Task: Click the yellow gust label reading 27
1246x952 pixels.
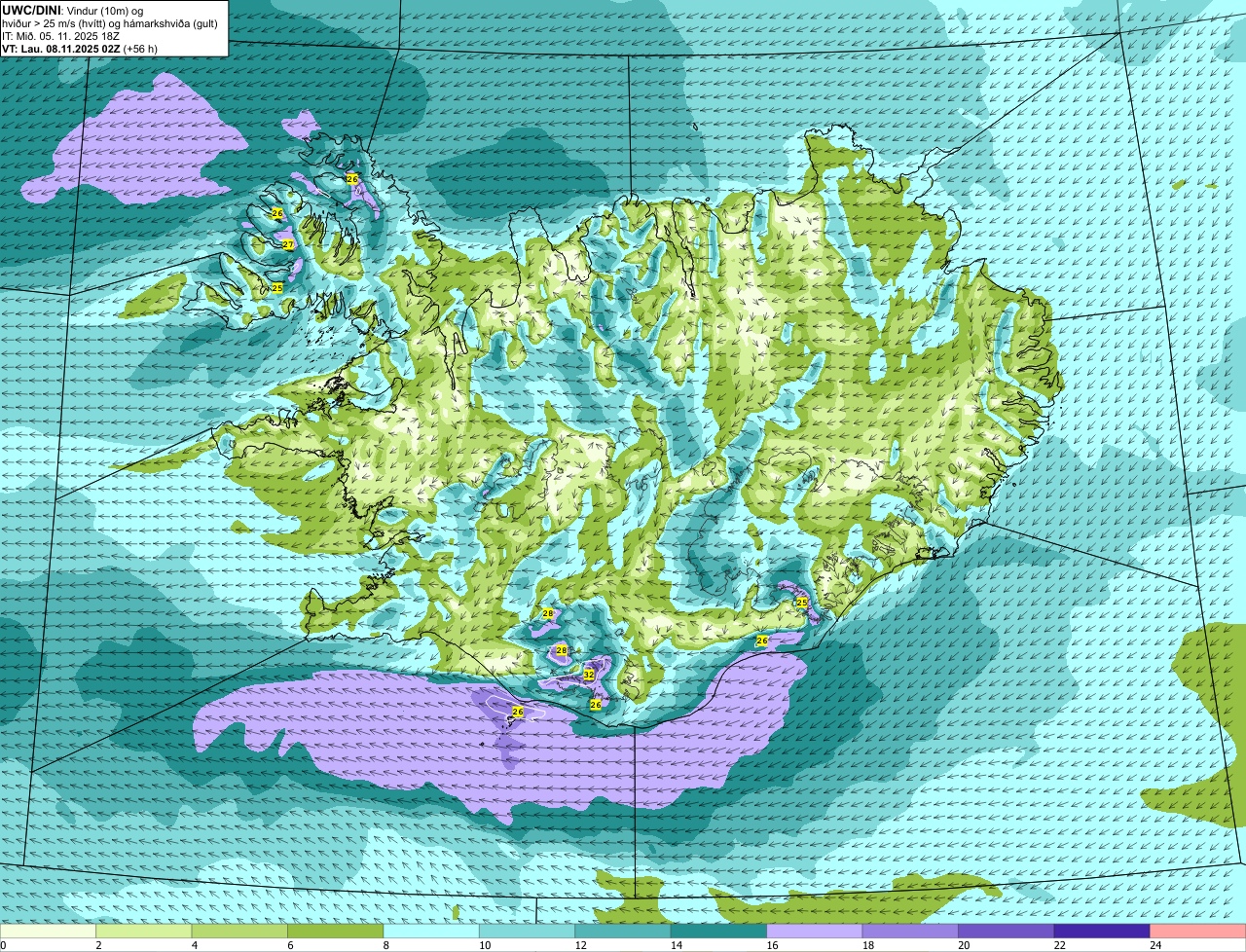Action: coord(288,244)
